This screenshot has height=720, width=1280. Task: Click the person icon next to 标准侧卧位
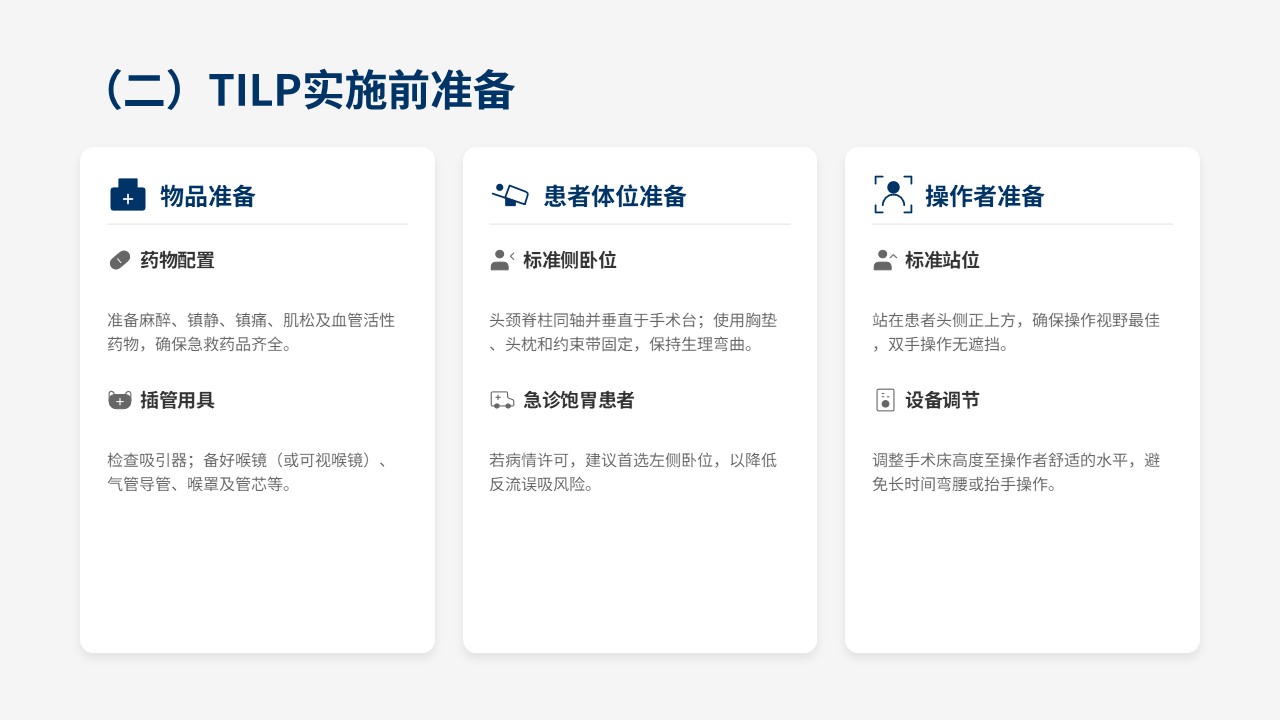(502, 260)
